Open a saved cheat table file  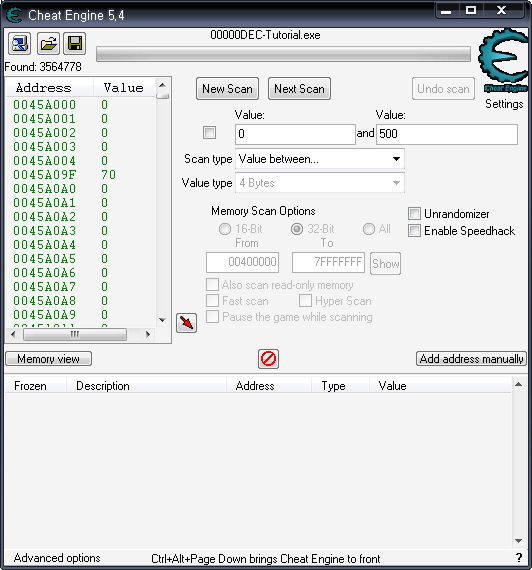click(x=48, y=44)
